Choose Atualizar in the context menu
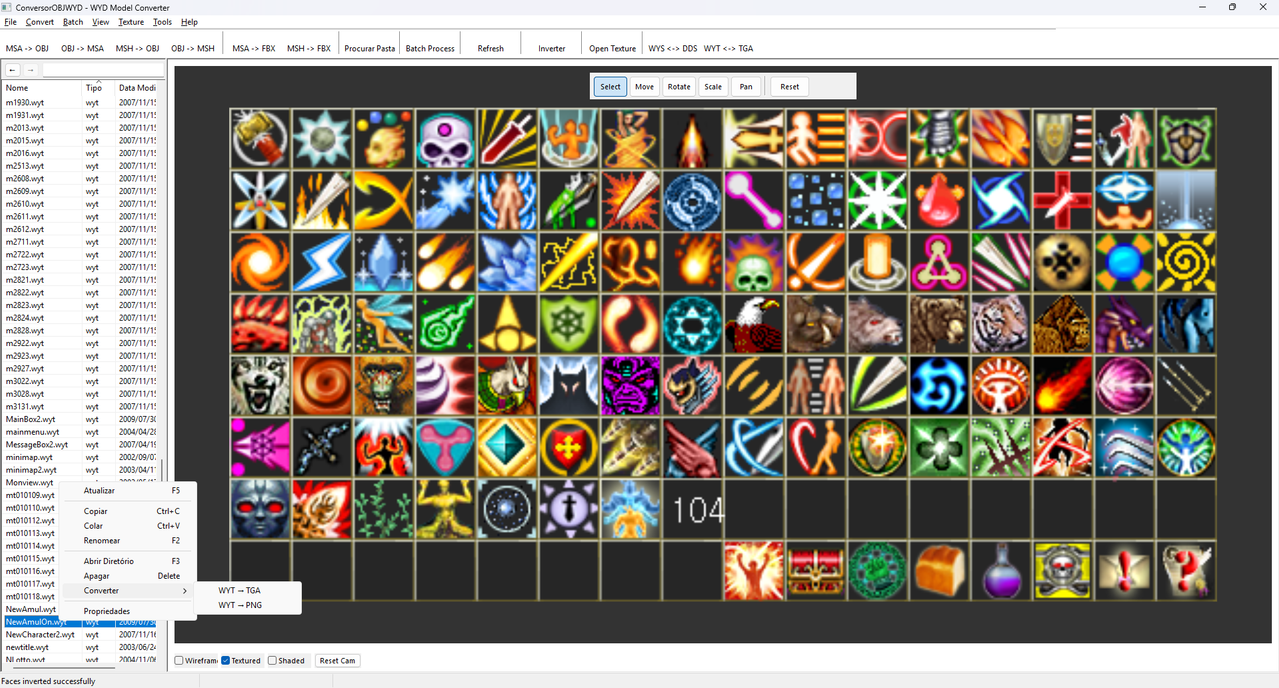This screenshot has width=1279, height=688. click(x=128, y=491)
